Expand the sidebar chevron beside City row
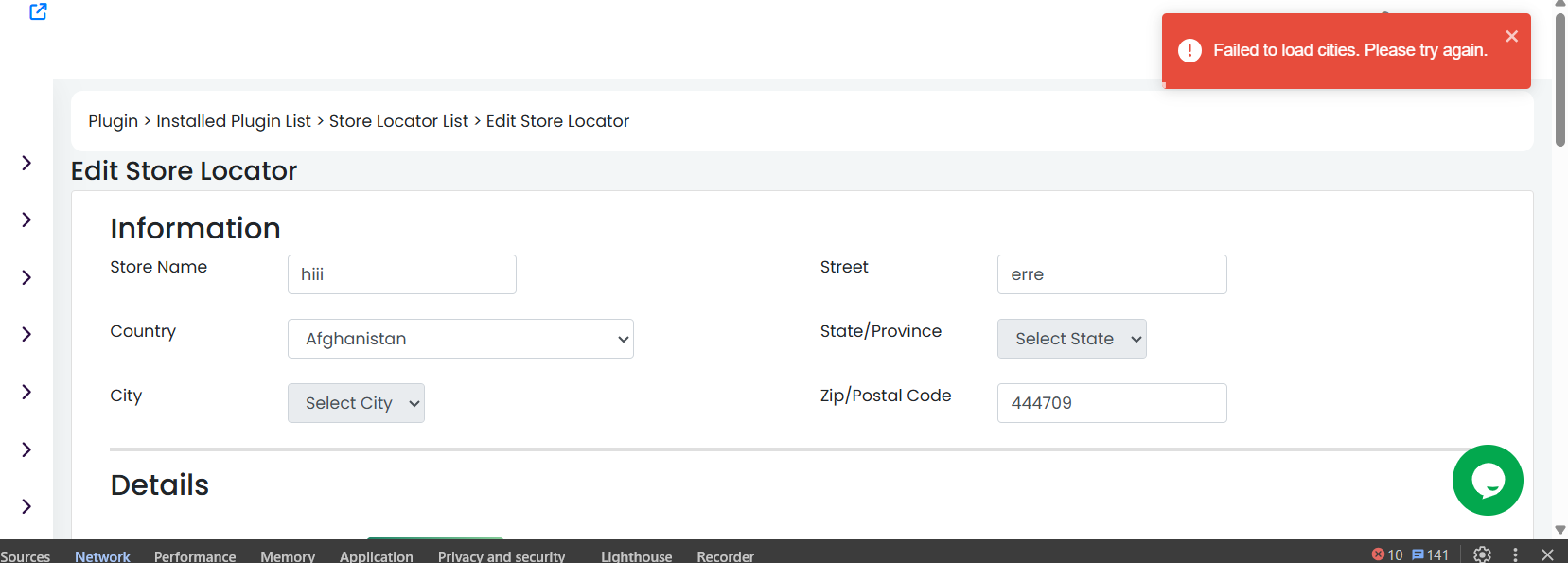This screenshot has width=1568, height=563. (x=26, y=392)
